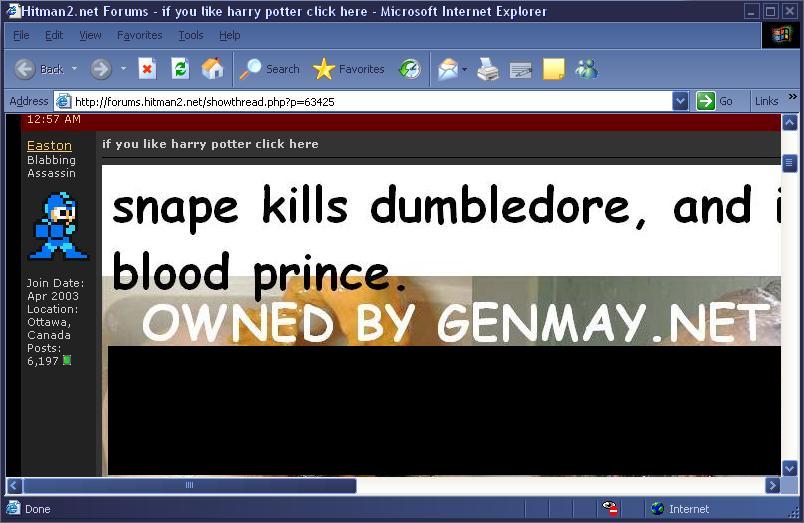The width and height of the screenshot is (804, 523).
Task: Click the Edit page icon
Action: pyautogui.click(x=520, y=70)
